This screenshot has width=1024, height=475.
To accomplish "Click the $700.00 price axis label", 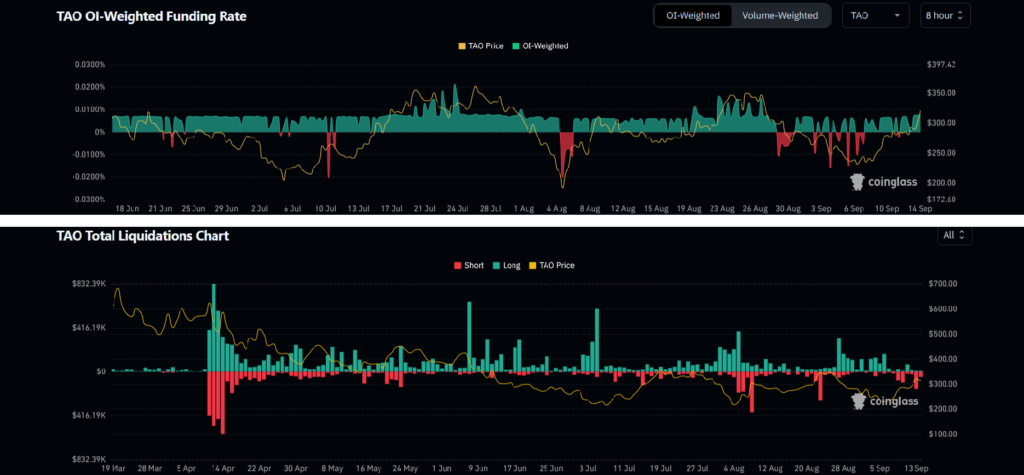I will point(941,284).
